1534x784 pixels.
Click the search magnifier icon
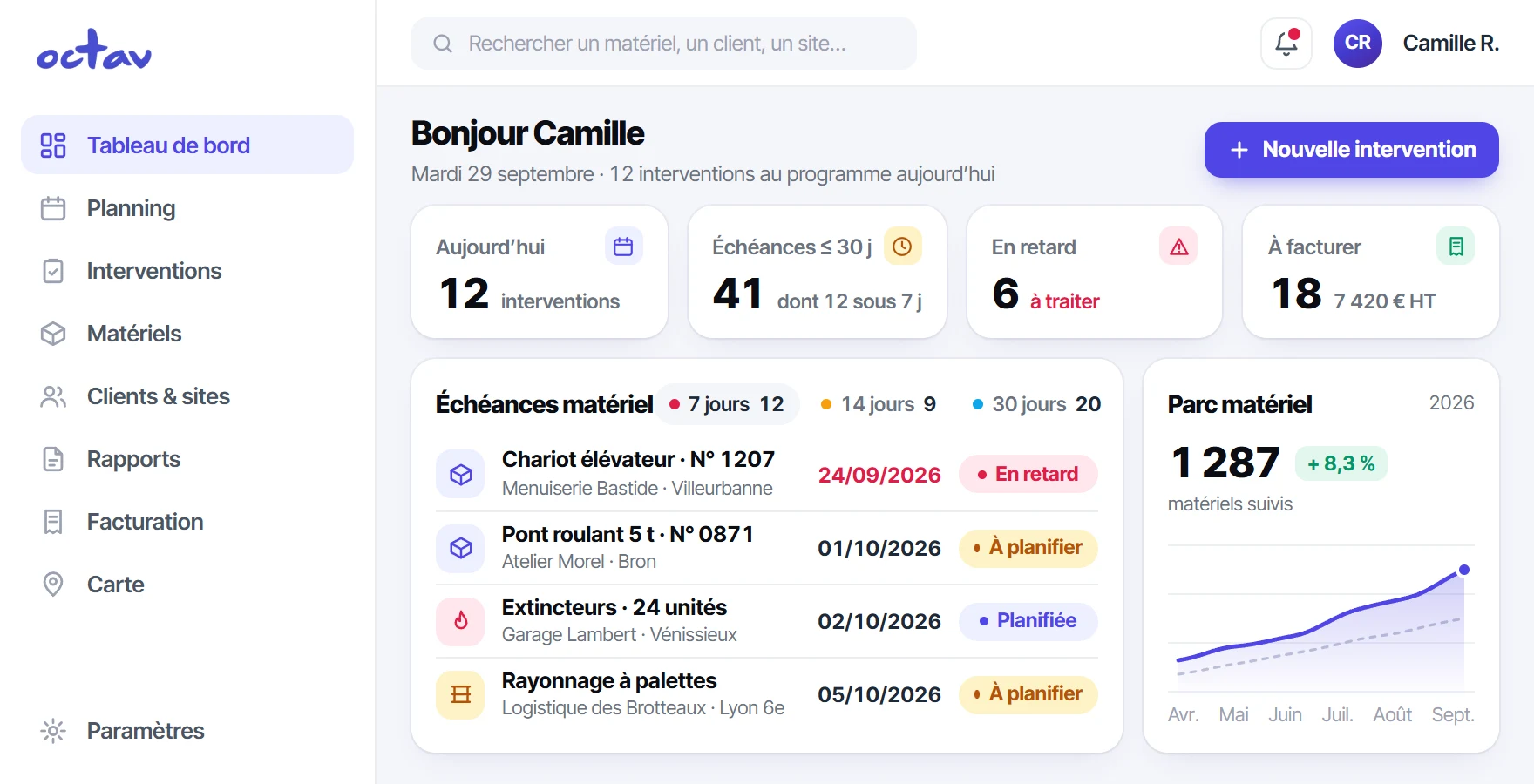(443, 44)
